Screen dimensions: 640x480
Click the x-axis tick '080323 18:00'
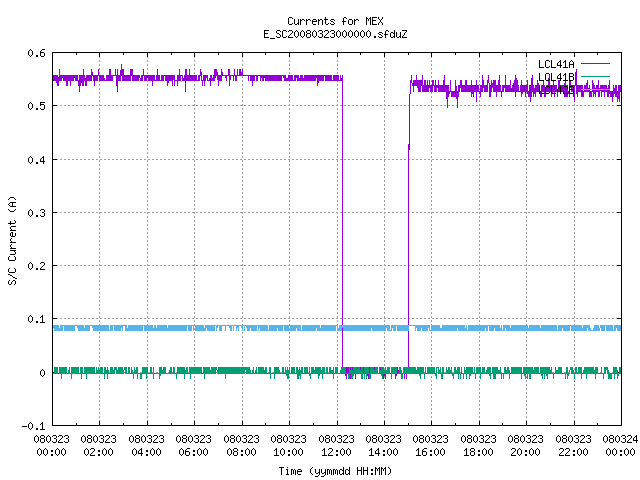pos(479,446)
